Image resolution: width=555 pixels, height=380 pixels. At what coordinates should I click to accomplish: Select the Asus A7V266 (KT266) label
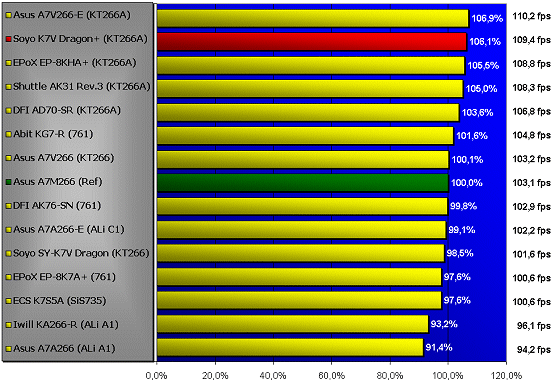(64, 158)
